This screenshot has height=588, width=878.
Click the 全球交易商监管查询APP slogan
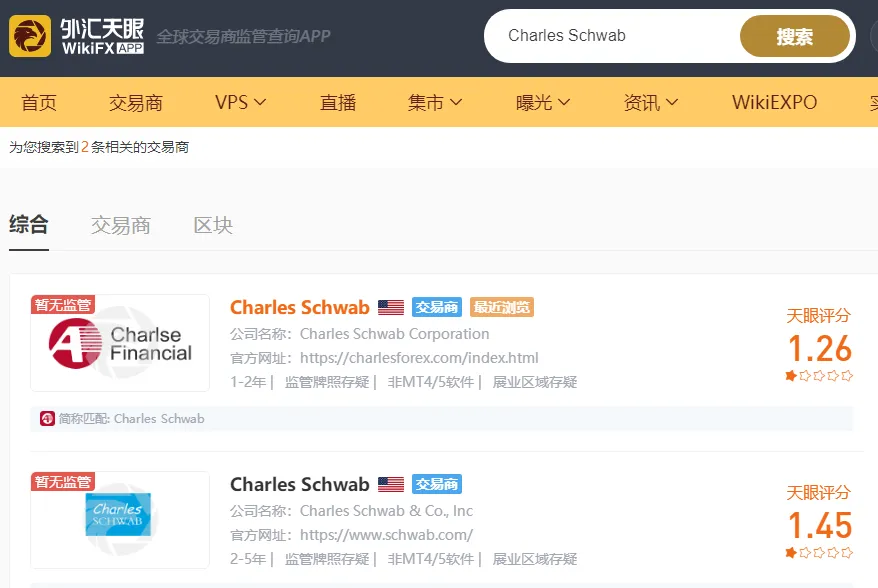[244, 36]
